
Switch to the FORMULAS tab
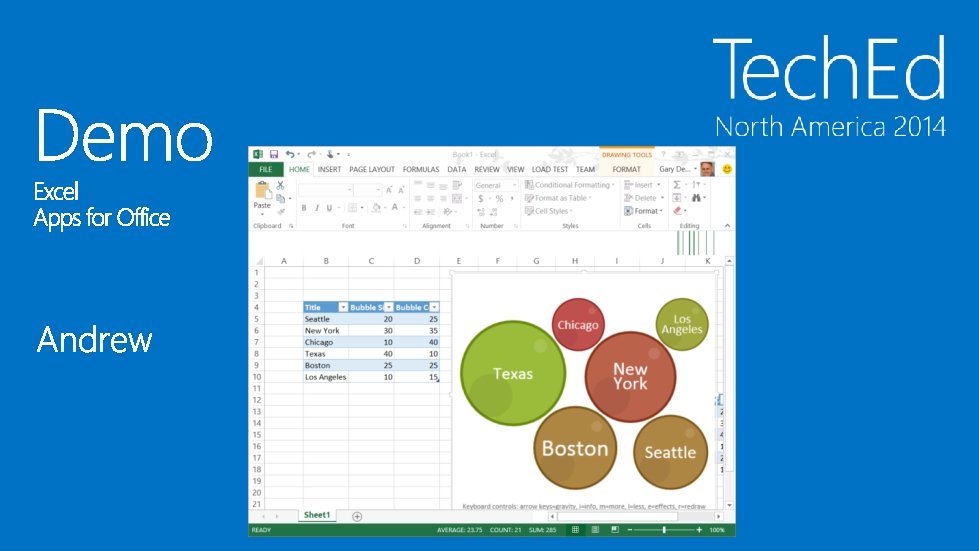pos(421,169)
